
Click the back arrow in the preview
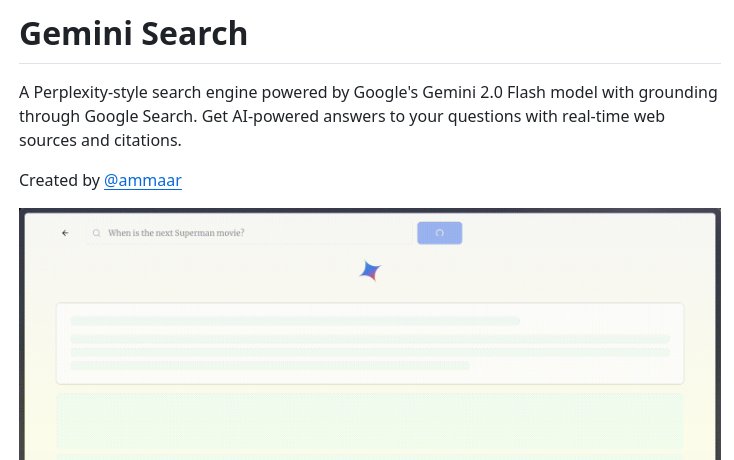point(65,233)
